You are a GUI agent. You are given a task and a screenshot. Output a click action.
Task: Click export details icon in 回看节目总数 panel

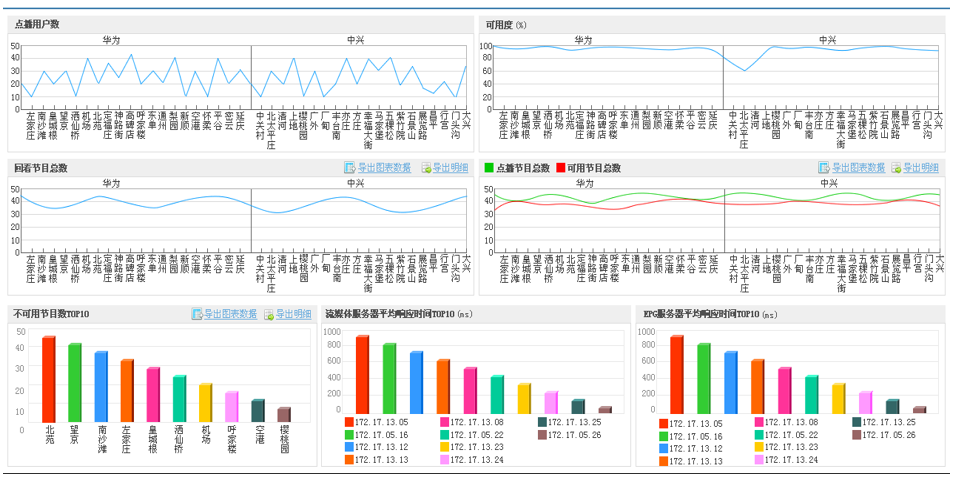[426, 168]
